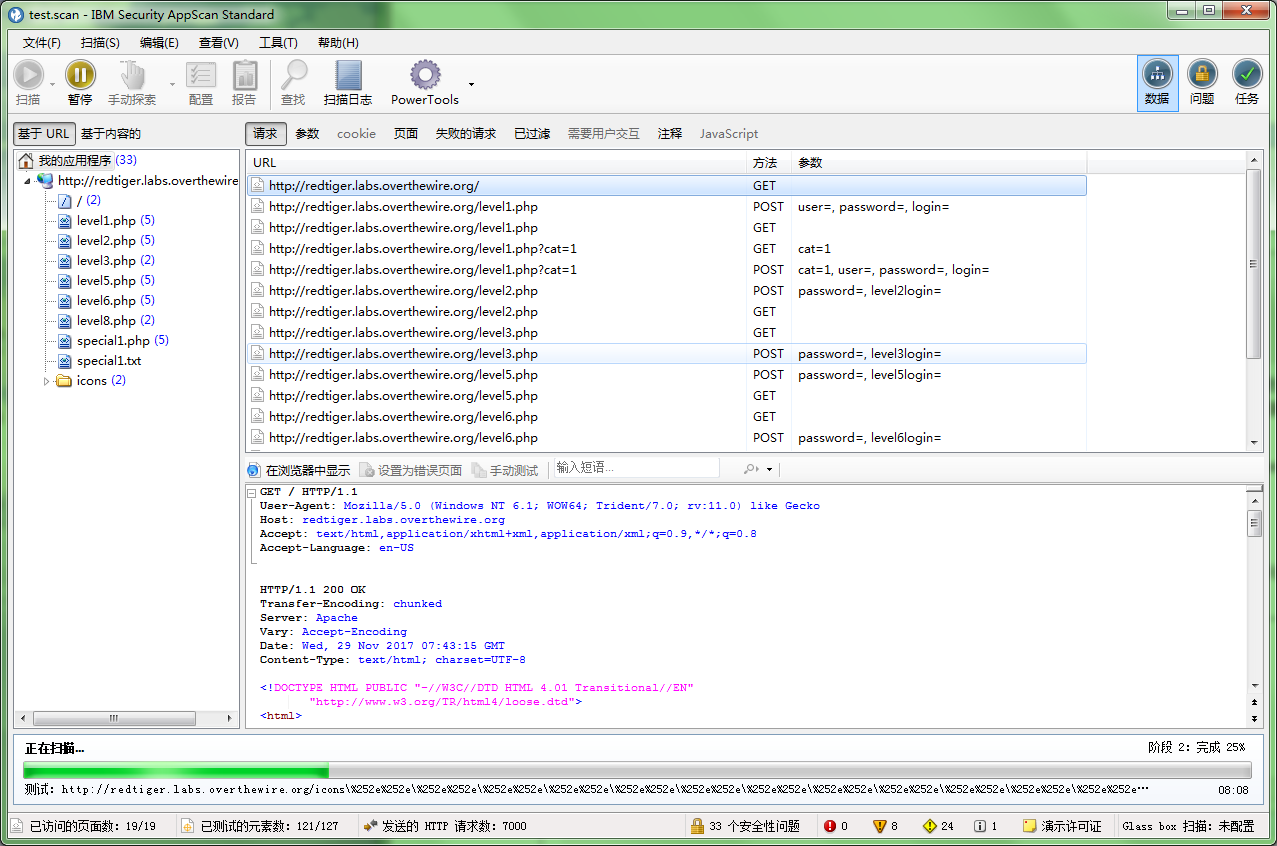1277x846 pixels.
Task: Open the Scan button dropdown arrow
Action: [53, 84]
